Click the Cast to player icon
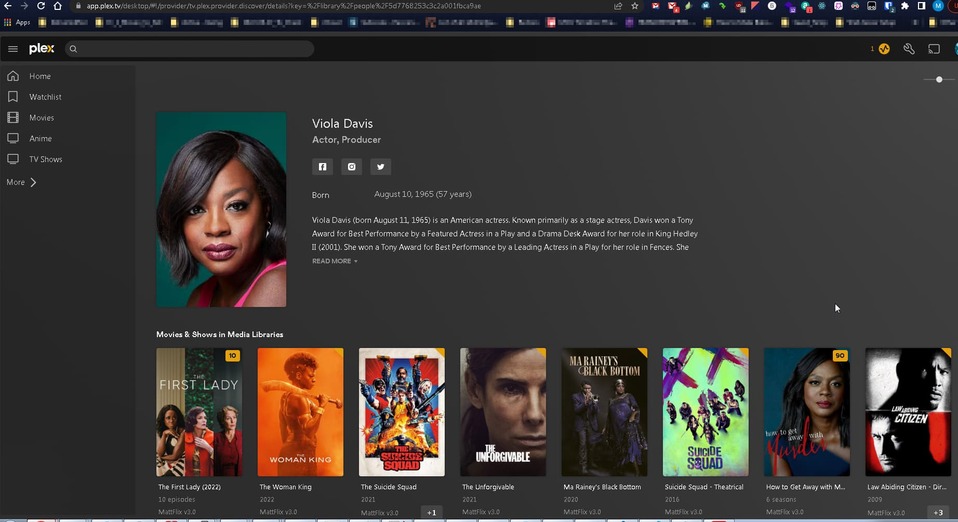 (934, 49)
